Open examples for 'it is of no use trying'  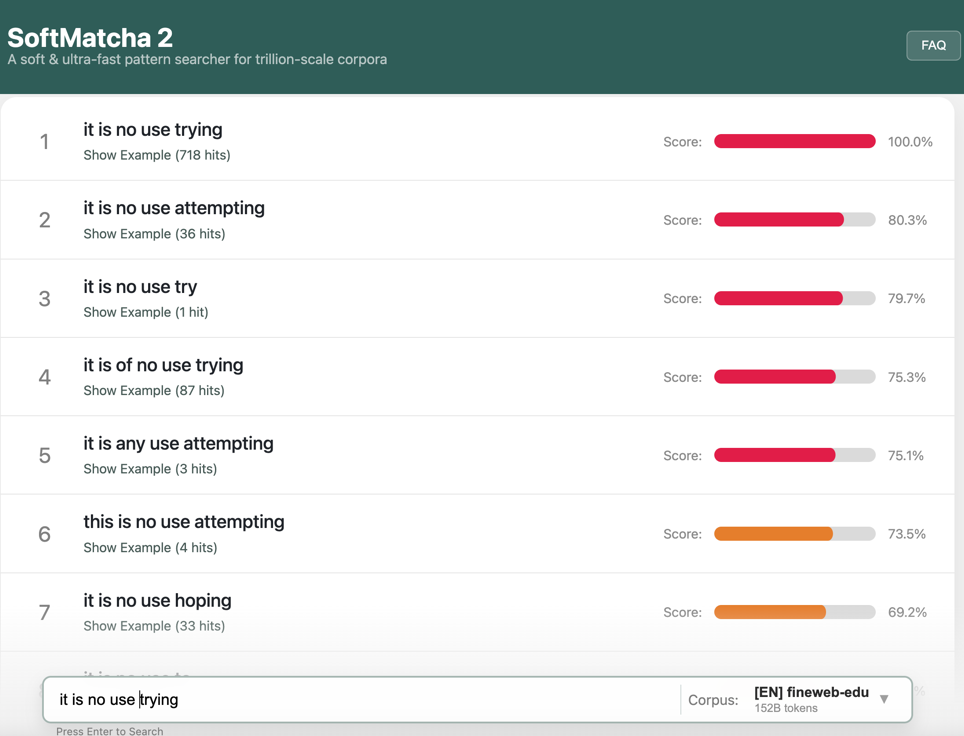point(154,390)
